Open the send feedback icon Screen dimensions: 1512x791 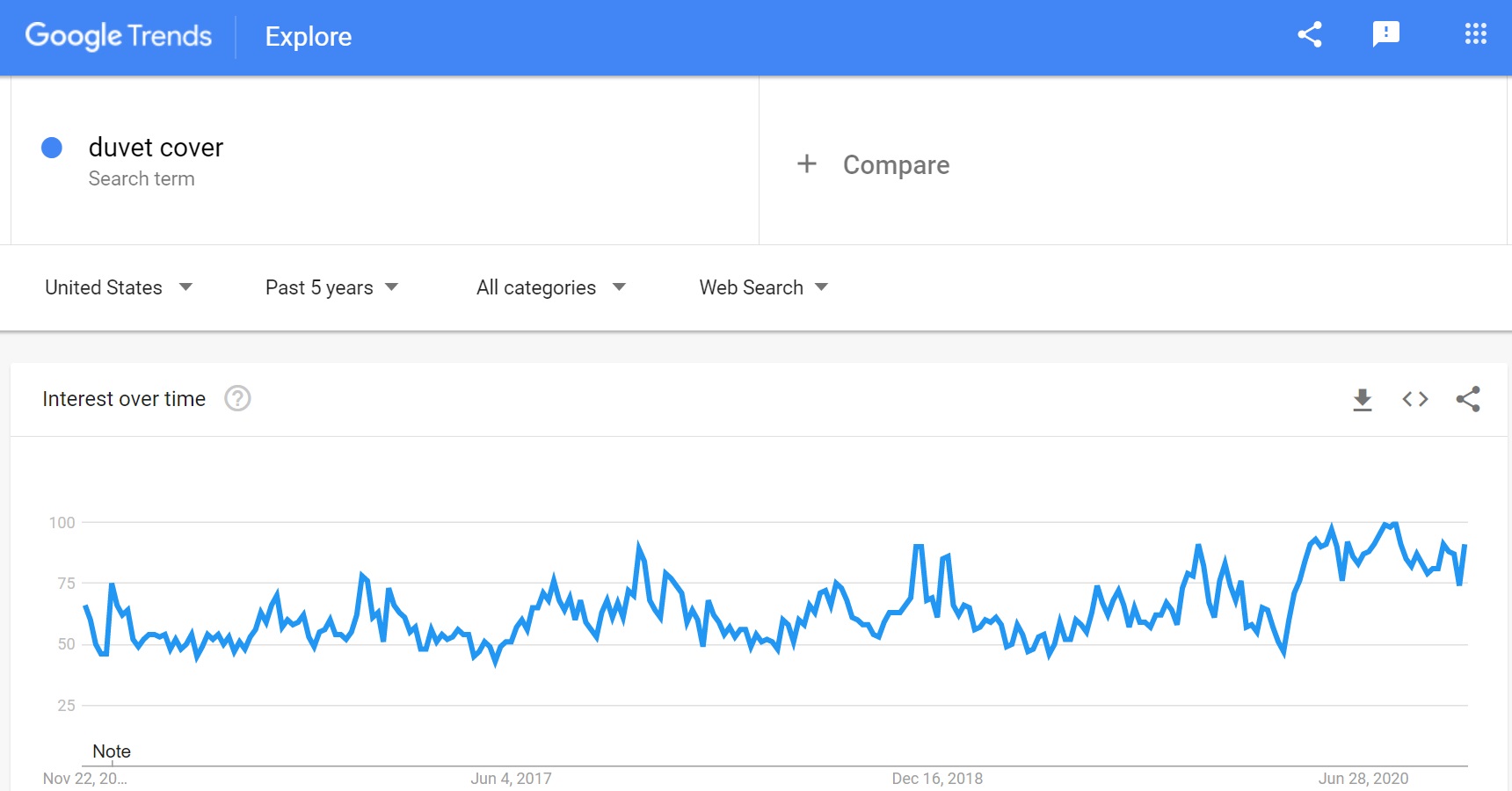click(x=1386, y=35)
